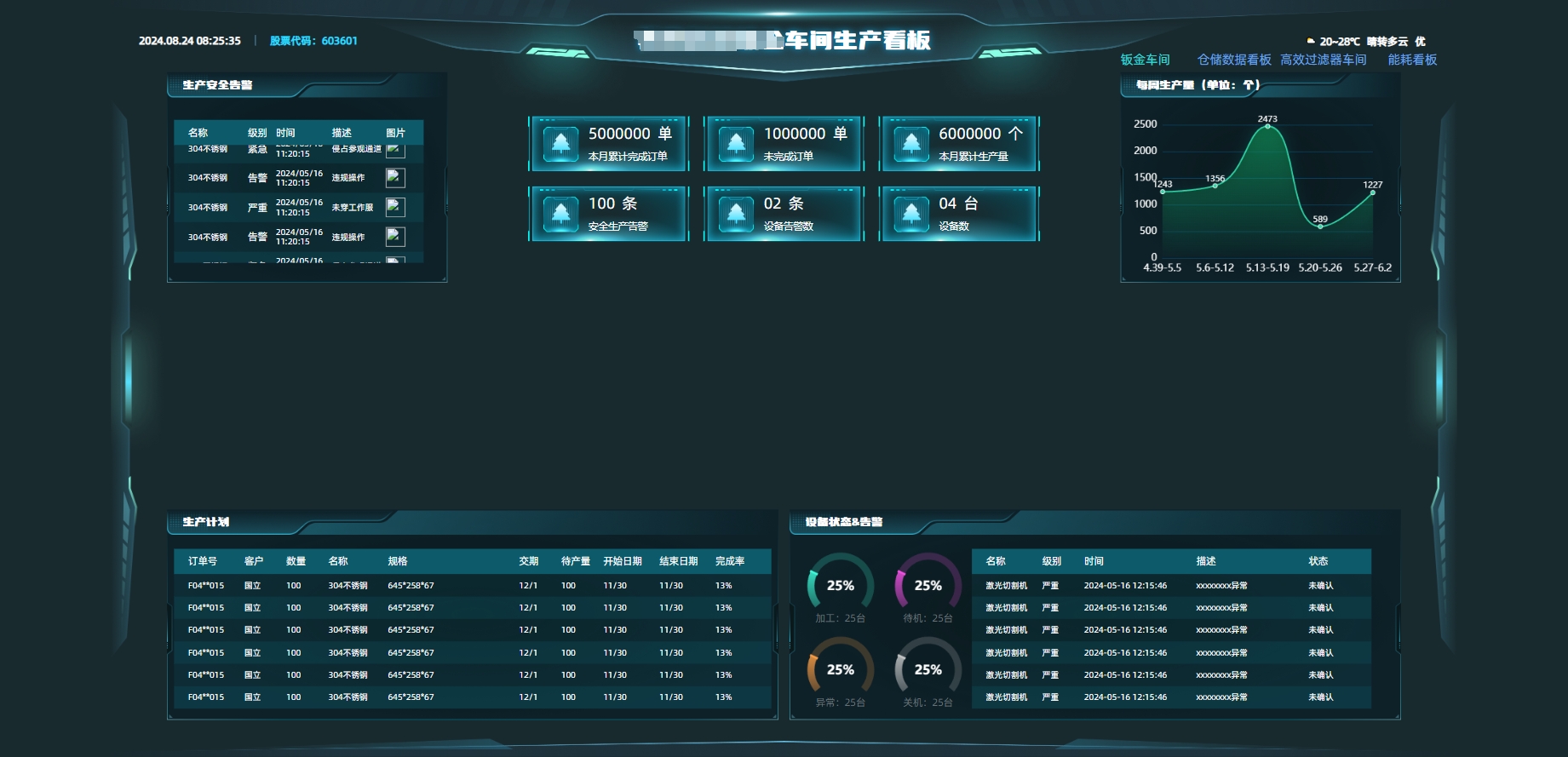Click the 2473 peak point on chart

pyautogui.click(x=1267, y=126)
